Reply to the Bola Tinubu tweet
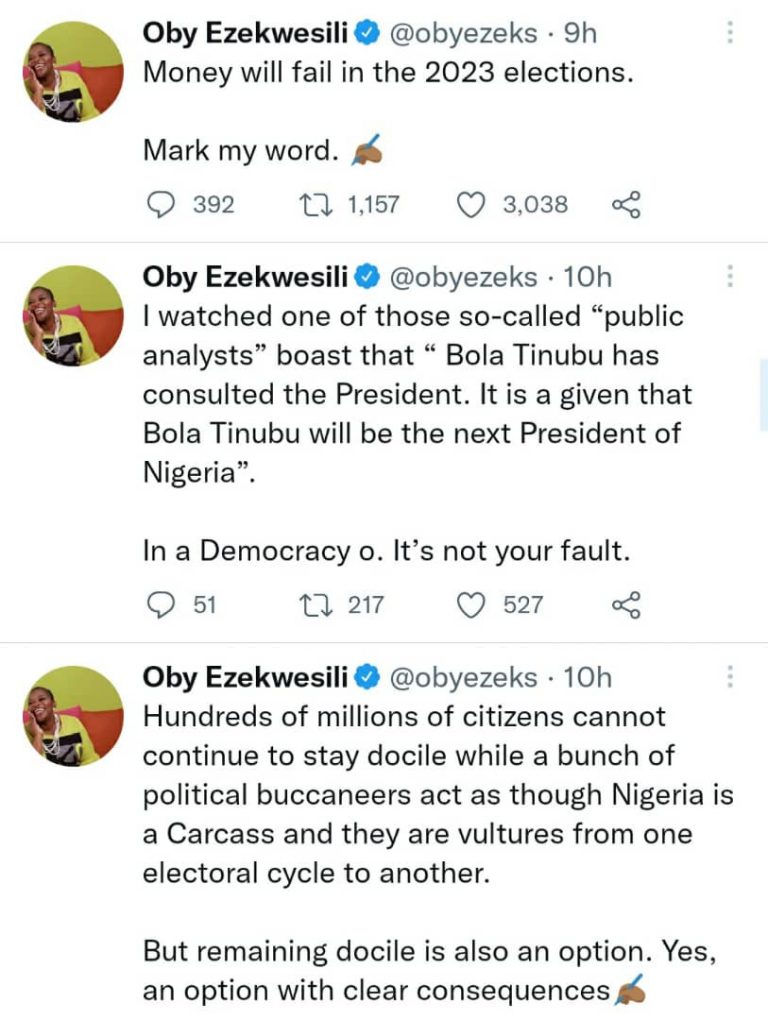The width and height of the screenshot is (768, 1020). tap(161, 604)
